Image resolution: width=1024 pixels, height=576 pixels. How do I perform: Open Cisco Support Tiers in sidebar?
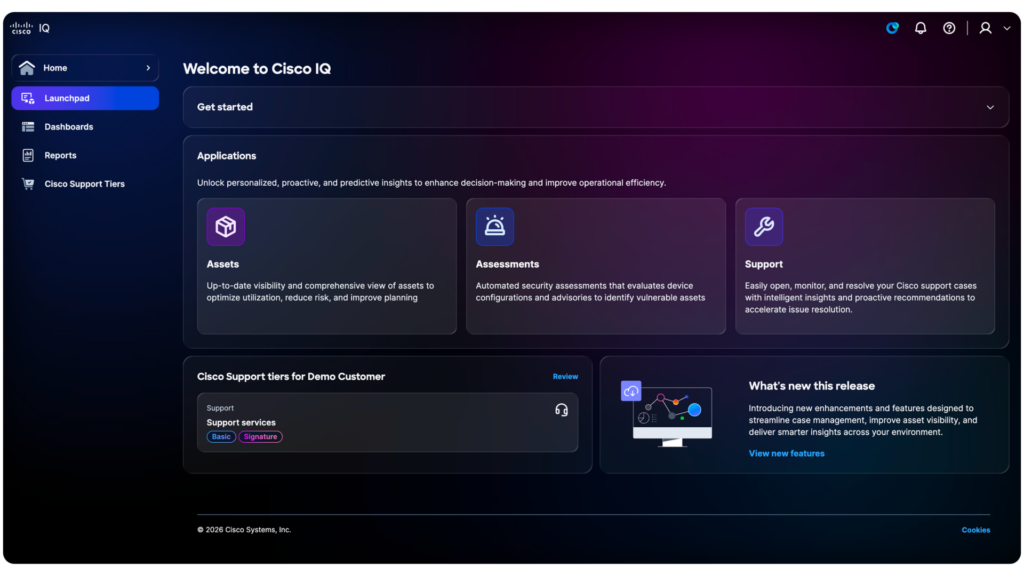84,184
